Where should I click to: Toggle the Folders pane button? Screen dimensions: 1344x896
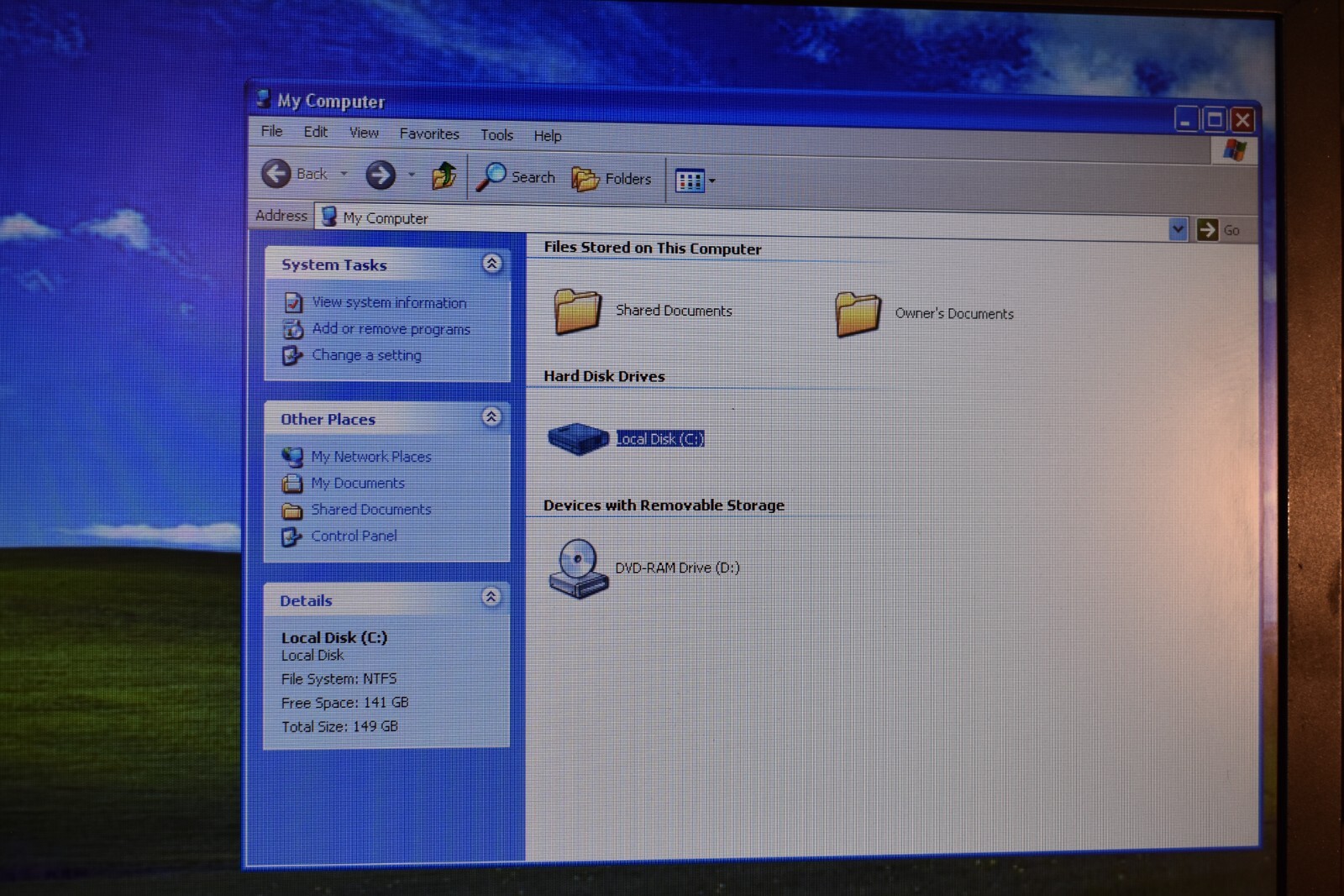612,178
